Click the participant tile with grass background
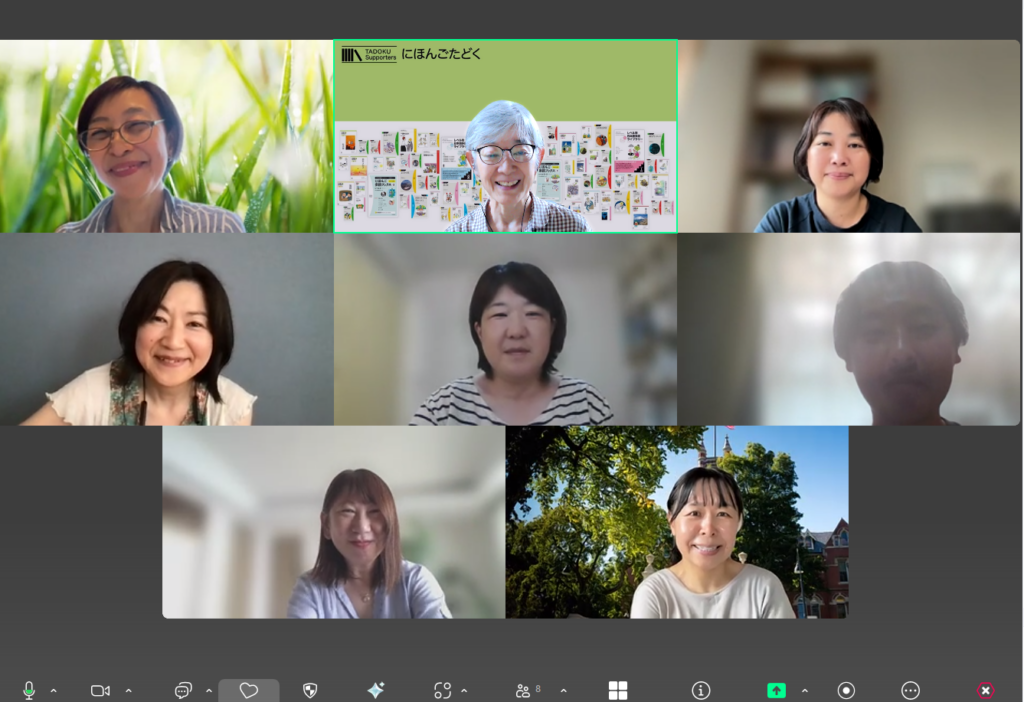Screen dimensions: 1024x702 pyautogui.click(x=166, y=136)
